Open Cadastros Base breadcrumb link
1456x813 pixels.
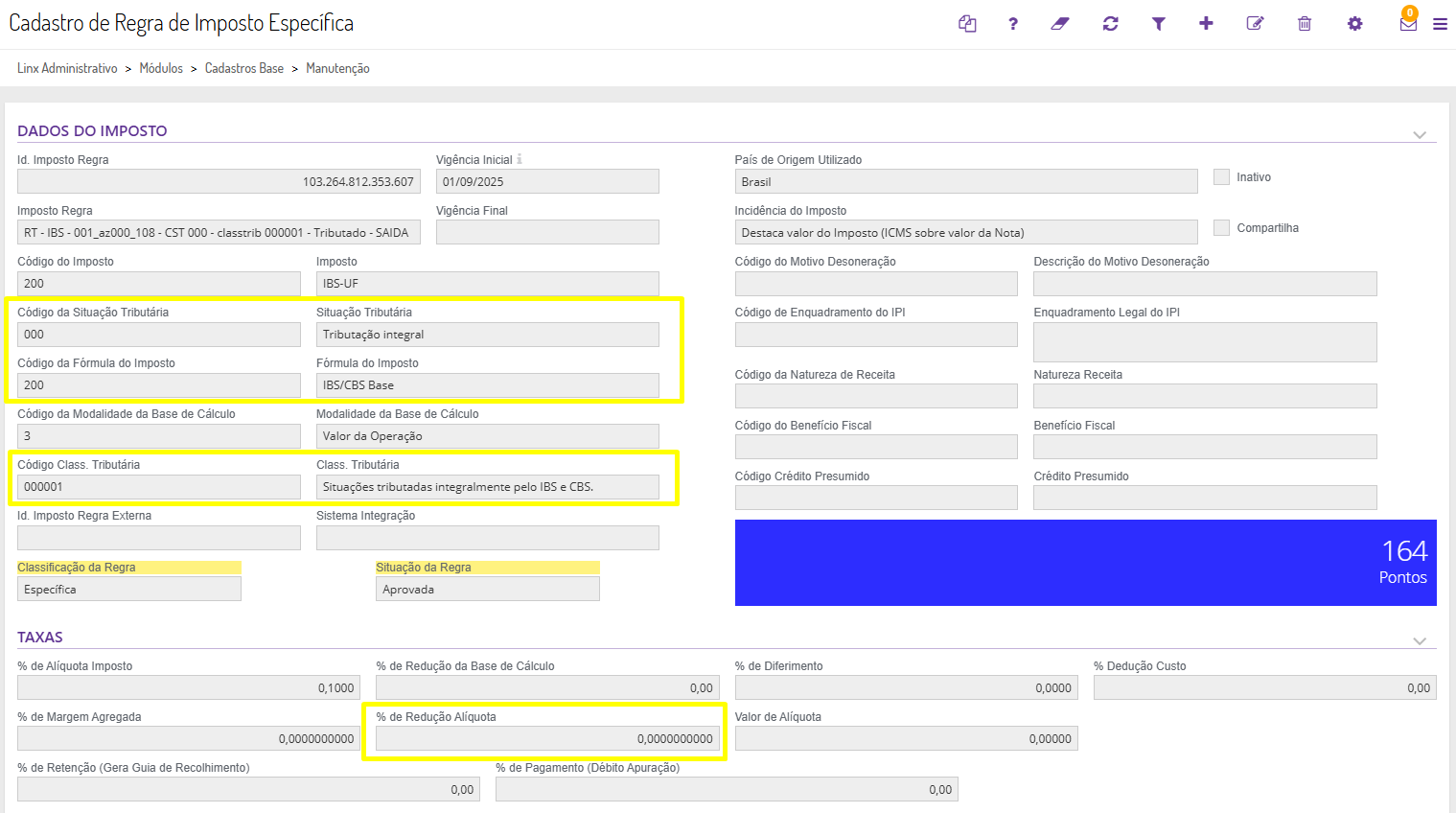tap(244, 69)
